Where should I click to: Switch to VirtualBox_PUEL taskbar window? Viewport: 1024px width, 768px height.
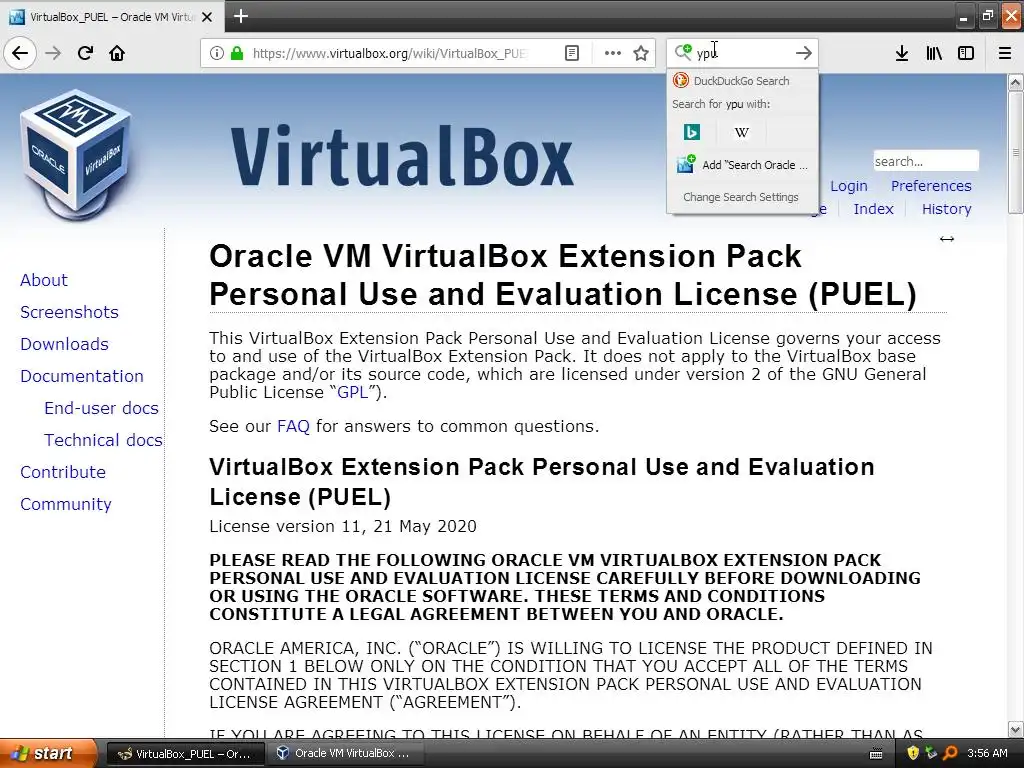[185, 754]
